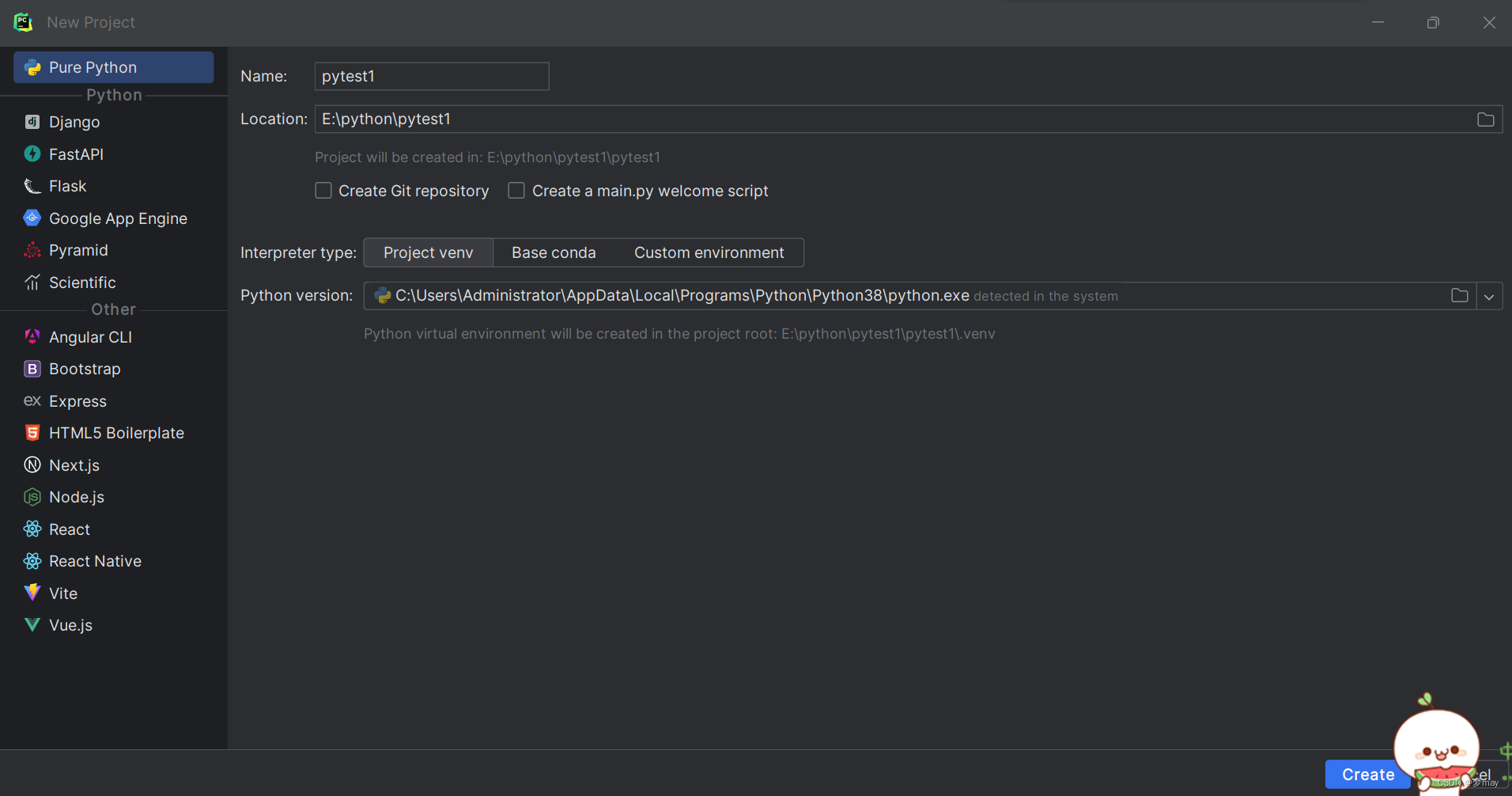
Task: Switch to the Pure Python project type
Action: pos(93,67)
